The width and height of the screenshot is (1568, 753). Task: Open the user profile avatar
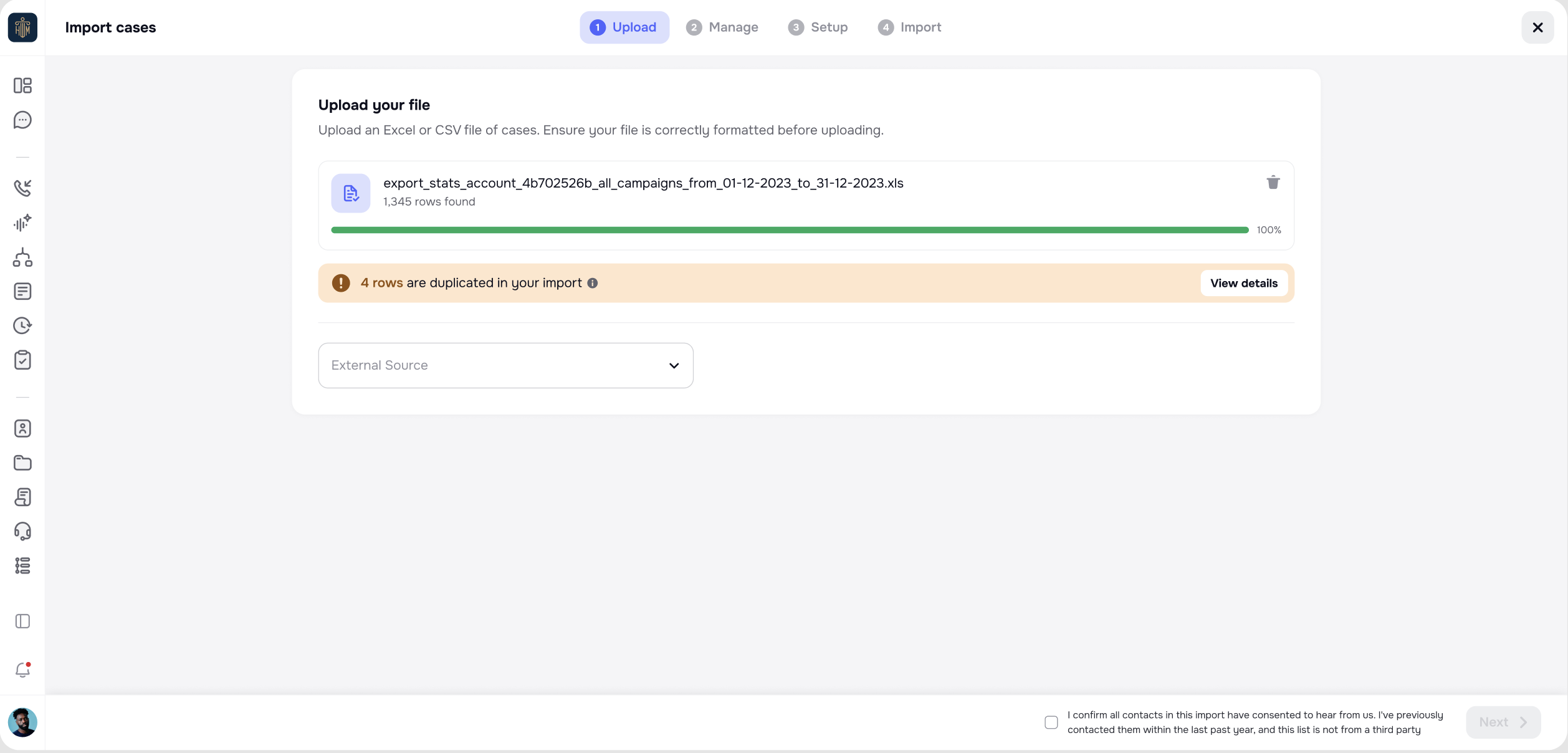coord(22,722)
